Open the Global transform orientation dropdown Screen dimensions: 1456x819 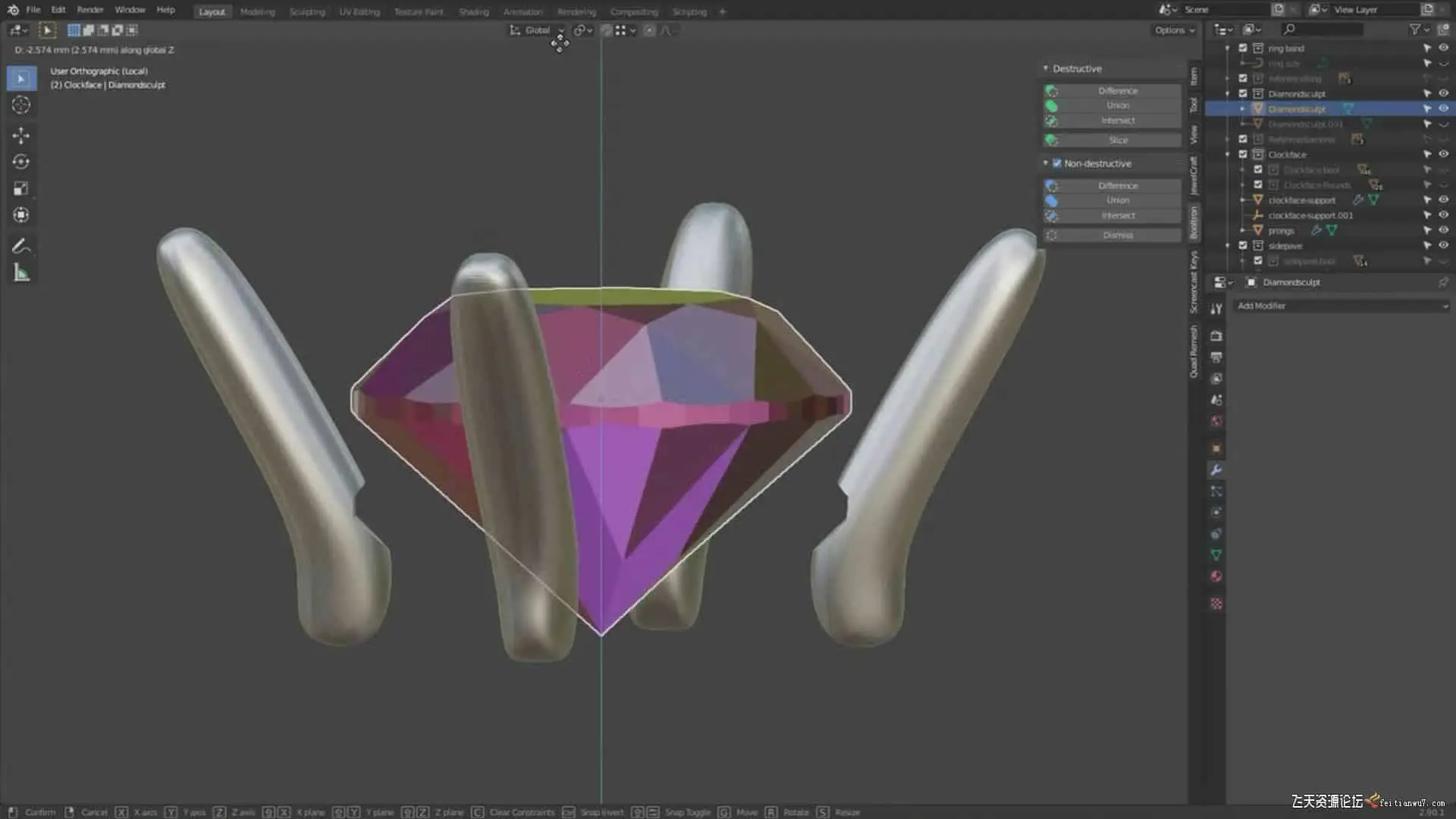[538, 30]
